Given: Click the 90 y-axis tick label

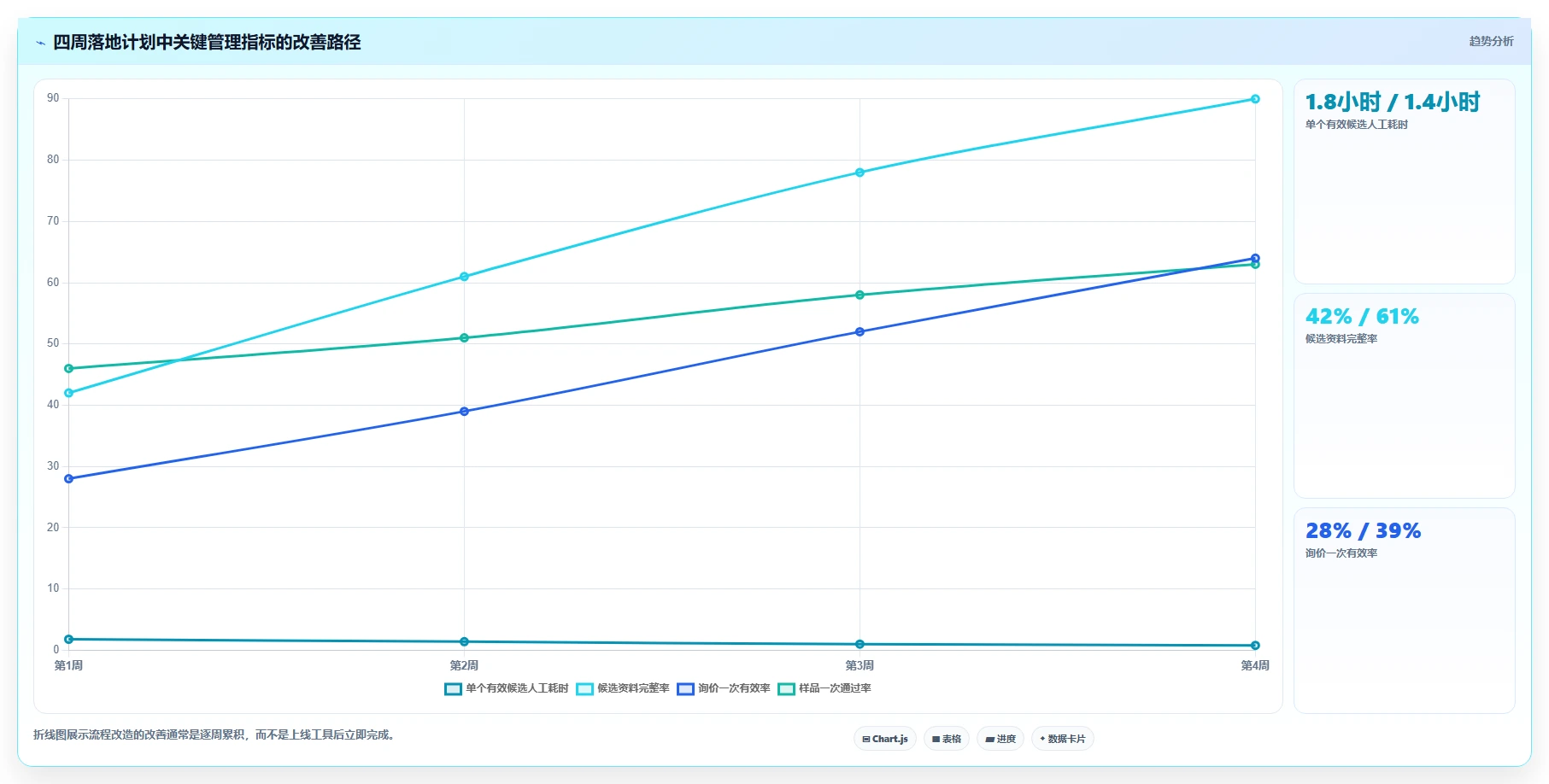Looking at the screenshot, I should (x=53, y=98).
